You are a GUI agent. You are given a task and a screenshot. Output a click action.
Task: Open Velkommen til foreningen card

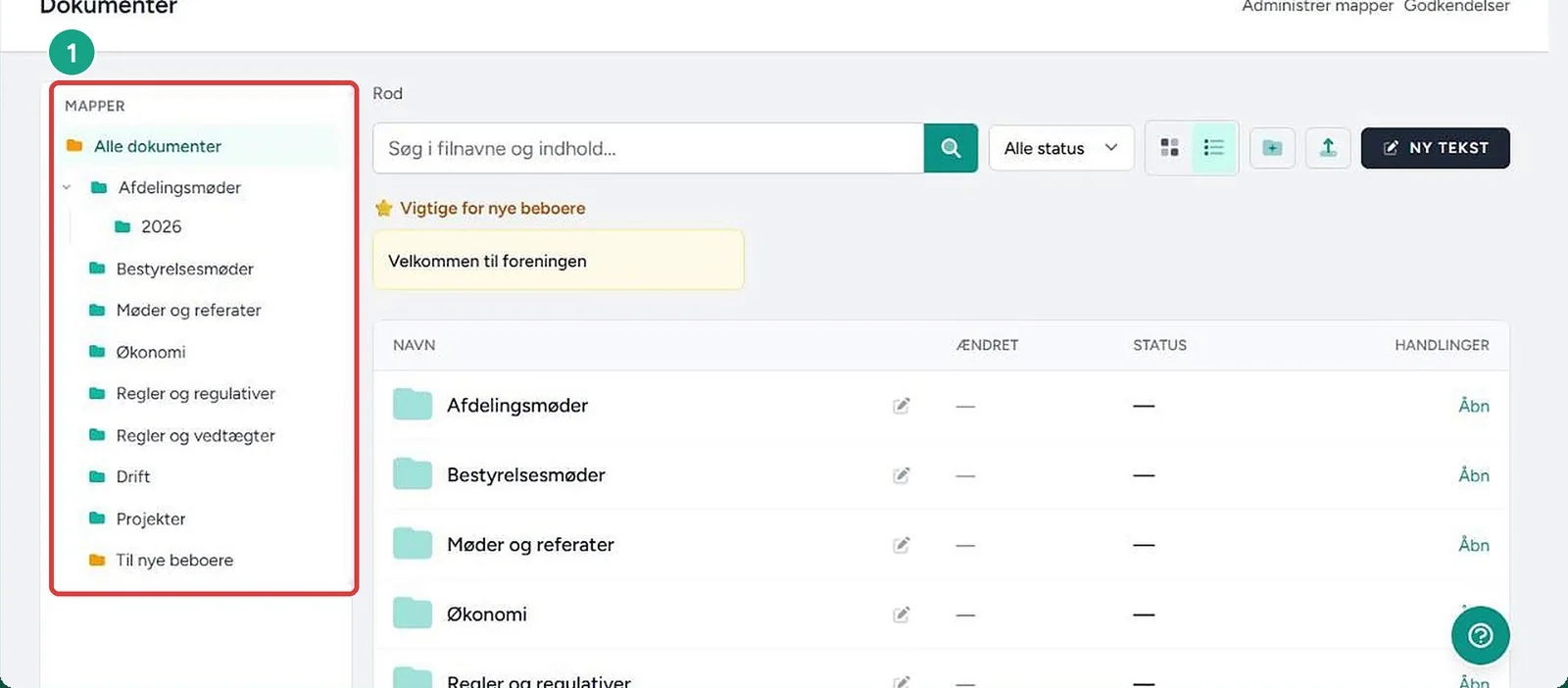pyautogui.click(x=559, y=260)
